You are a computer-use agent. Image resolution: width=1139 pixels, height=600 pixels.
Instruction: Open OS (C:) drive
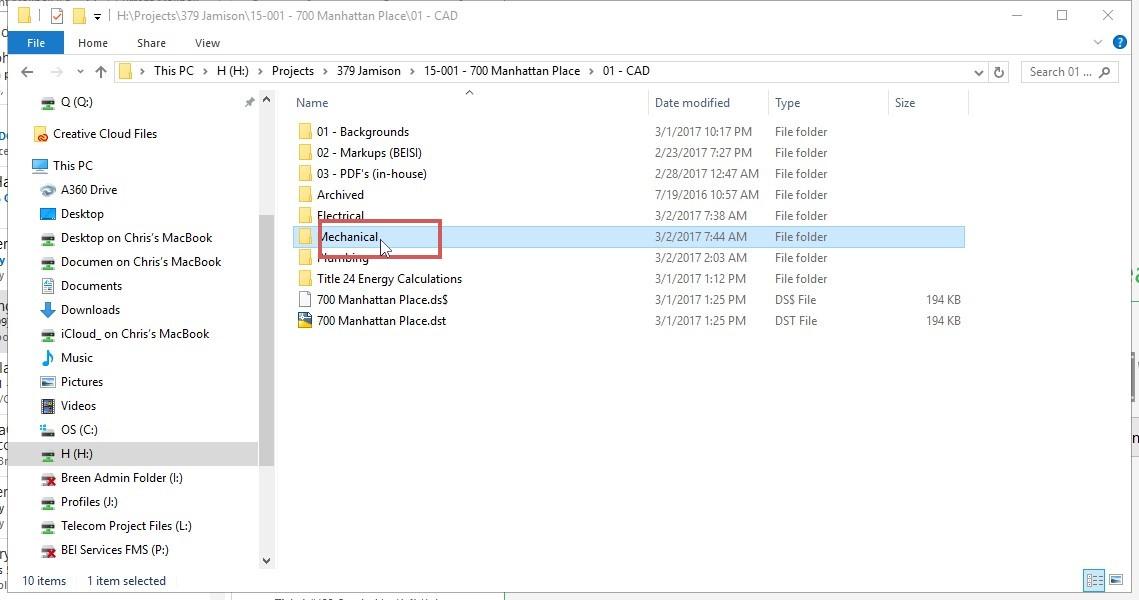(x=78, y=429)
